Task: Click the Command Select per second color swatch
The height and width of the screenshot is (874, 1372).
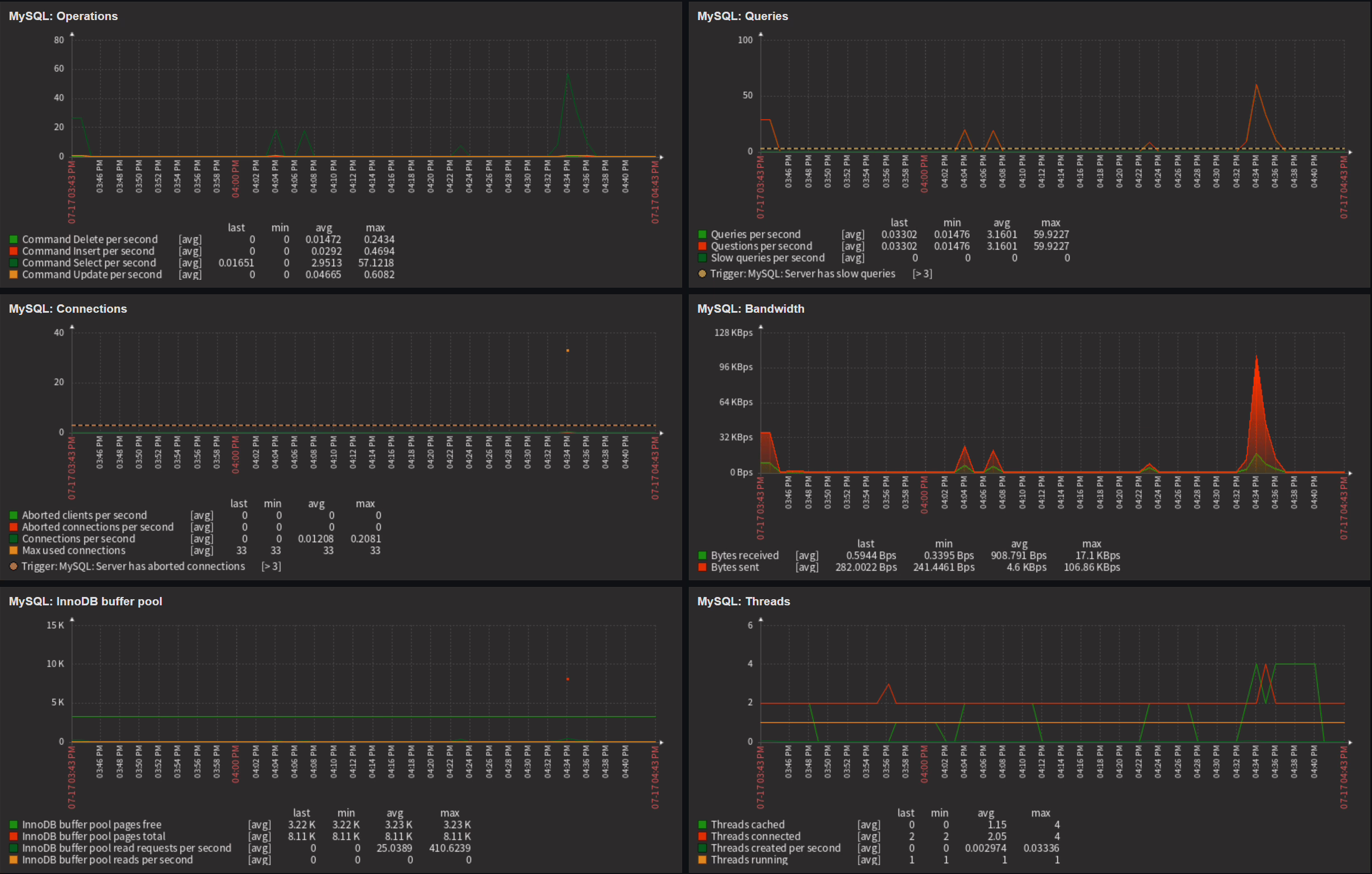Action: tap(14, 263)
